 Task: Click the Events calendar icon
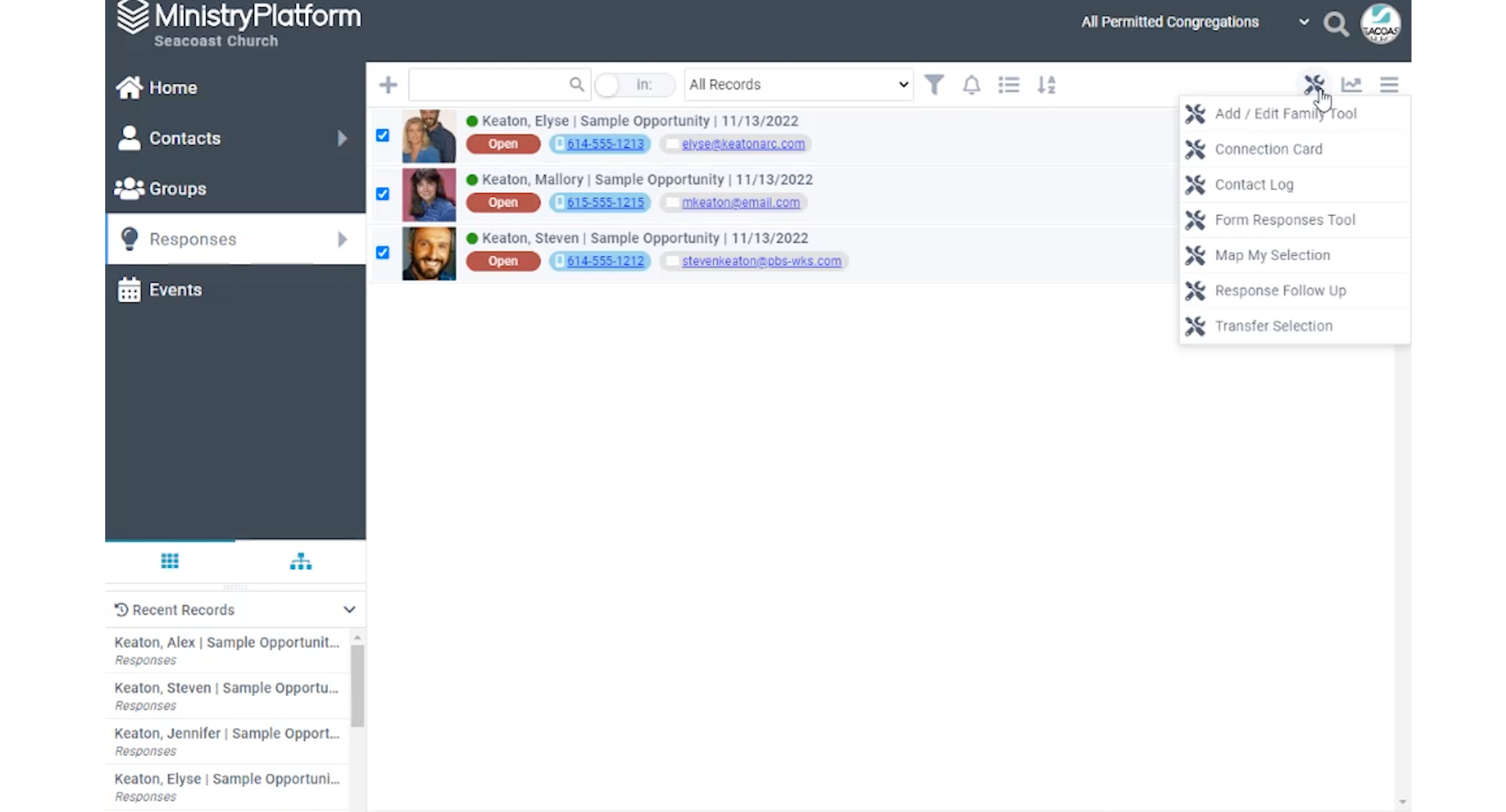(129, 289)
